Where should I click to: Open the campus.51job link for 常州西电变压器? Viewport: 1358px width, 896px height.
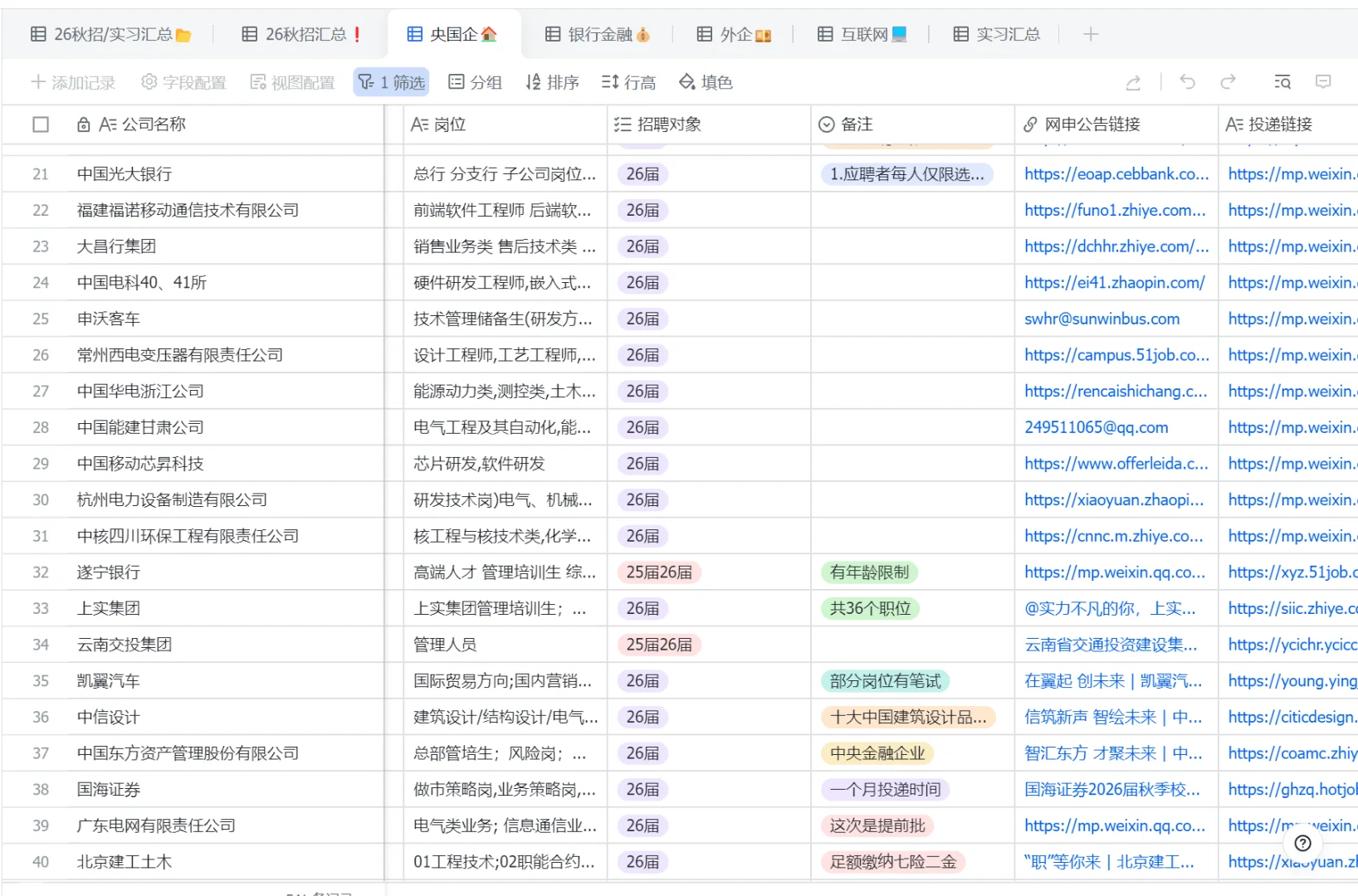1116,355
